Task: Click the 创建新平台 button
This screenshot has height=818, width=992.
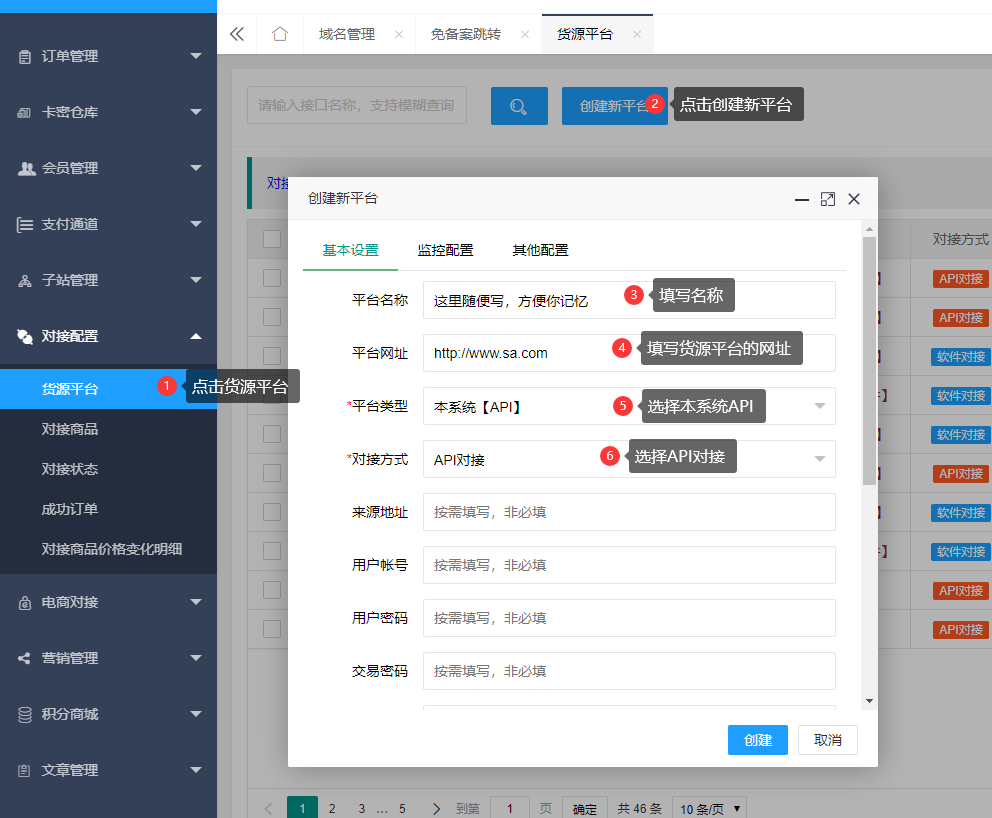Action: [614, 106]
